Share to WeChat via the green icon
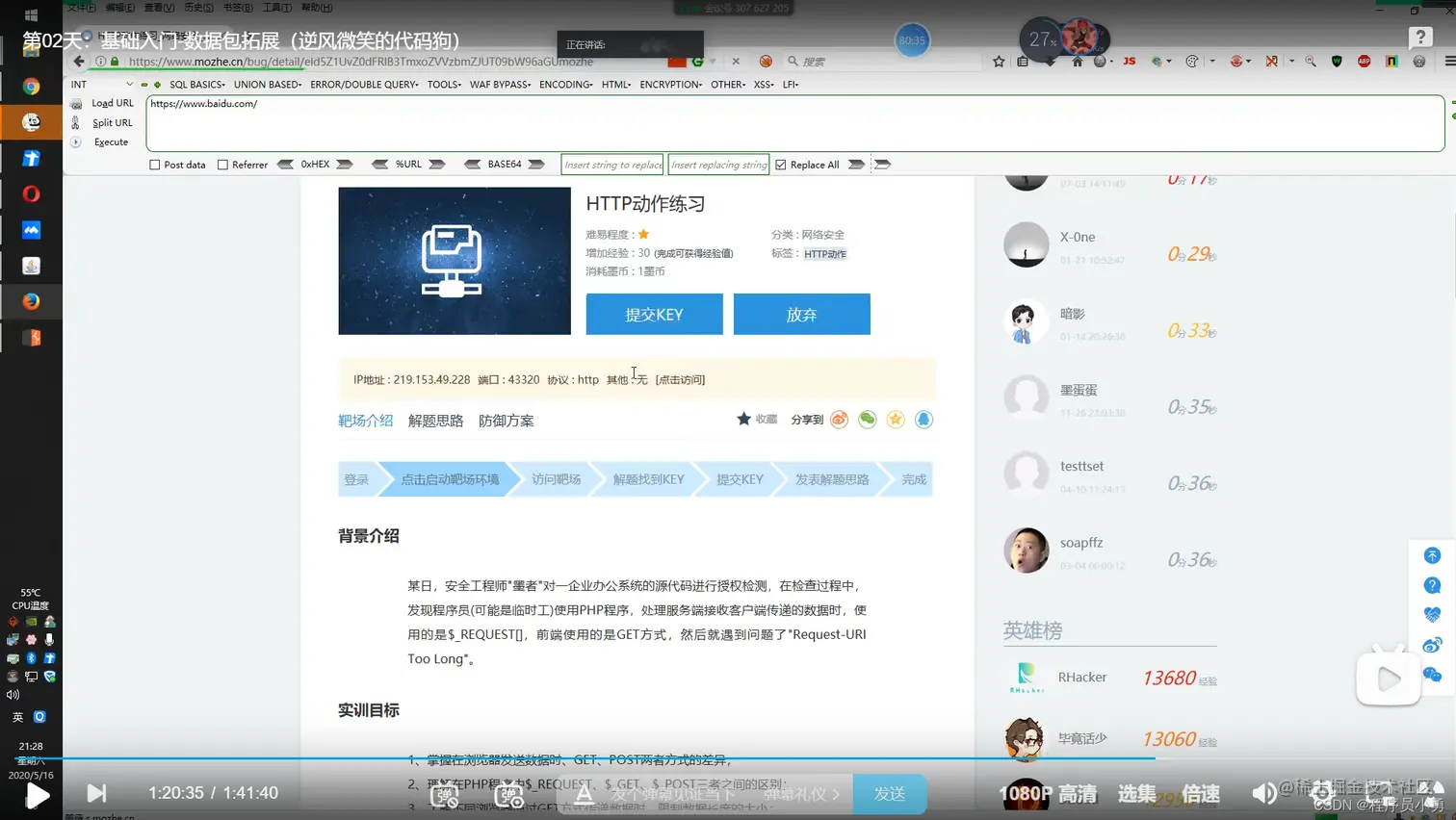 coord(868,420)
